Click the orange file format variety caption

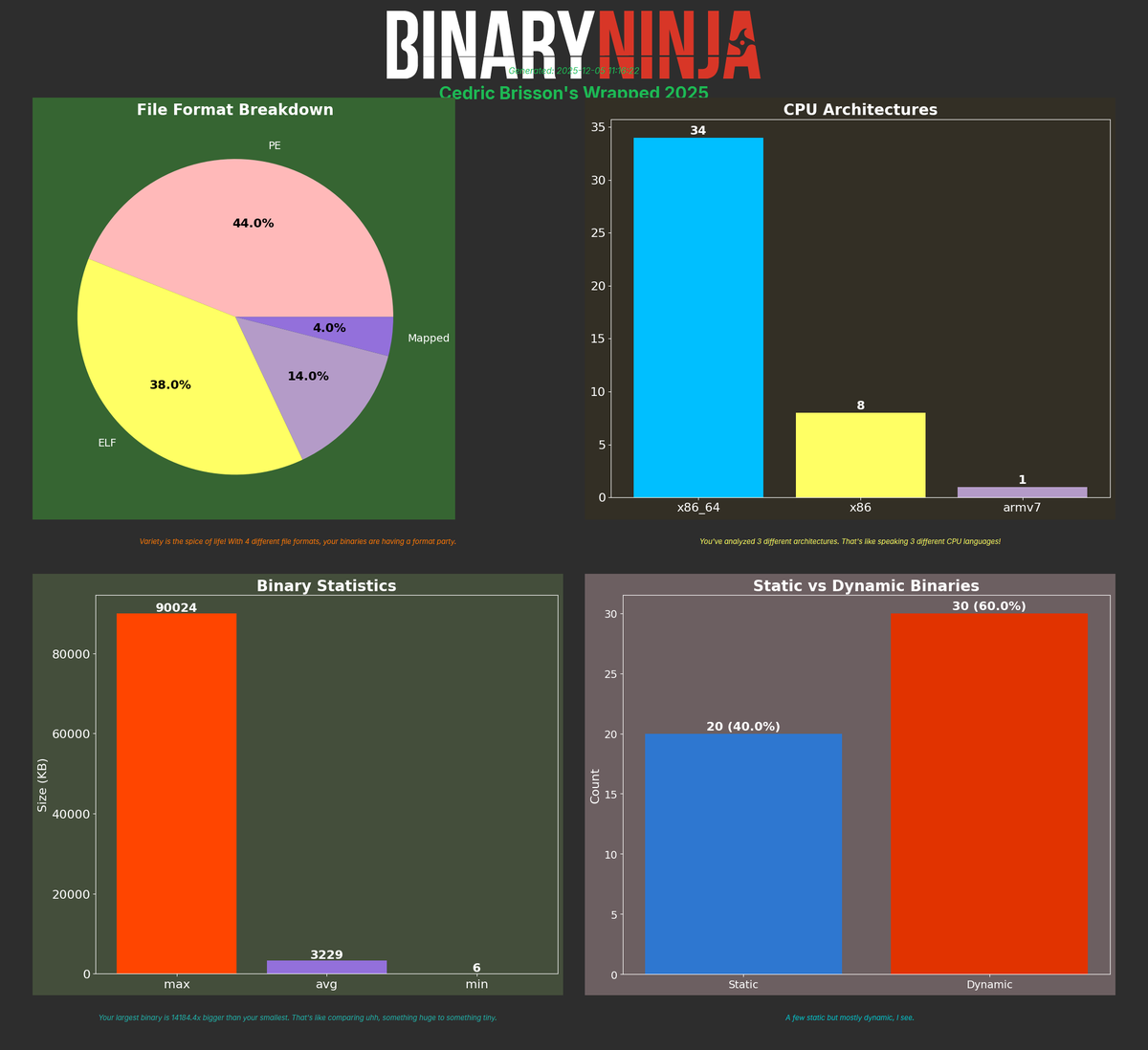pyautogui.click(x=298, y=541)
